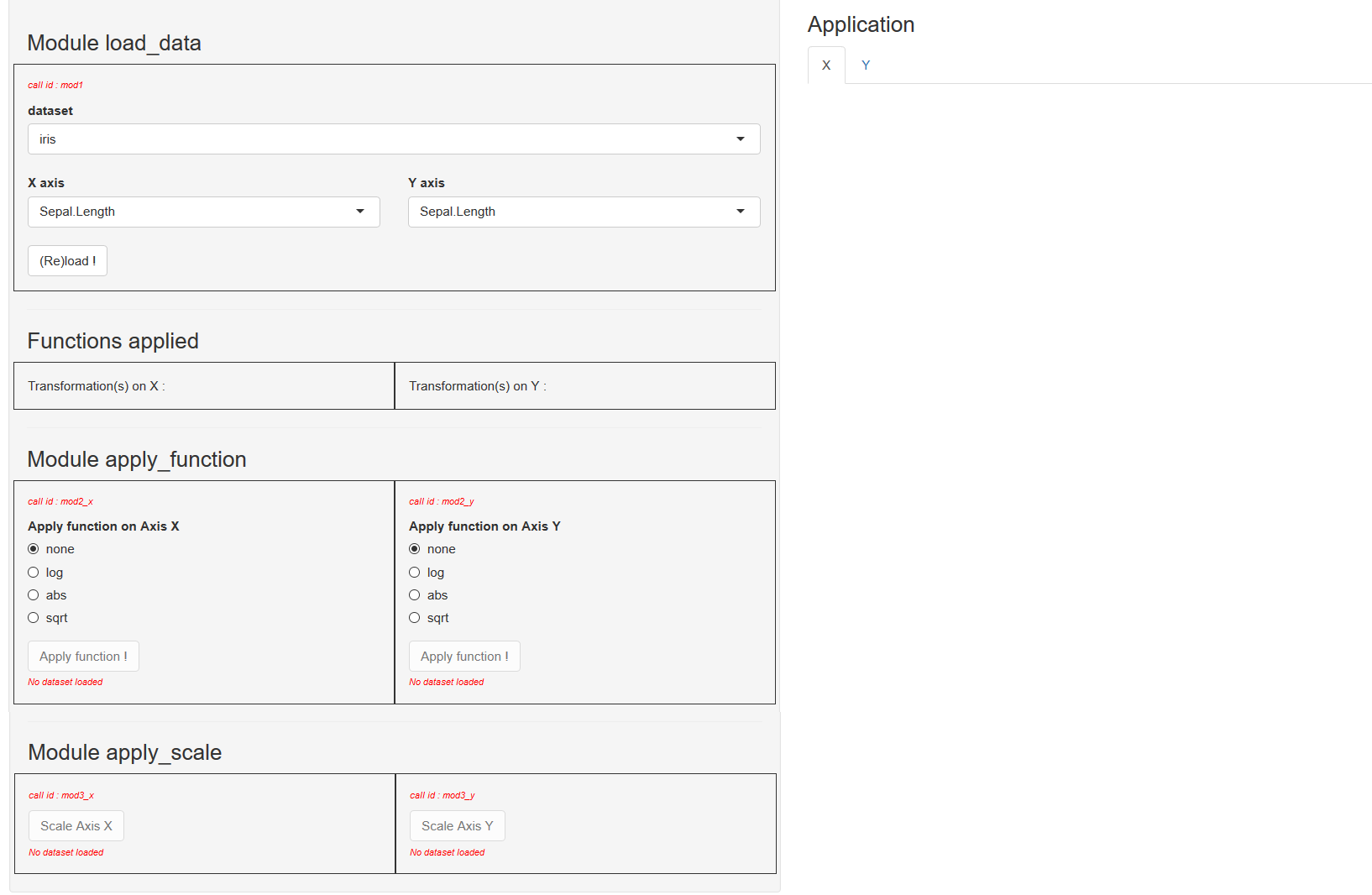
Task: Click Apply function ! under mod2_y
Action: pyautogui.click(x=465, y=657)
